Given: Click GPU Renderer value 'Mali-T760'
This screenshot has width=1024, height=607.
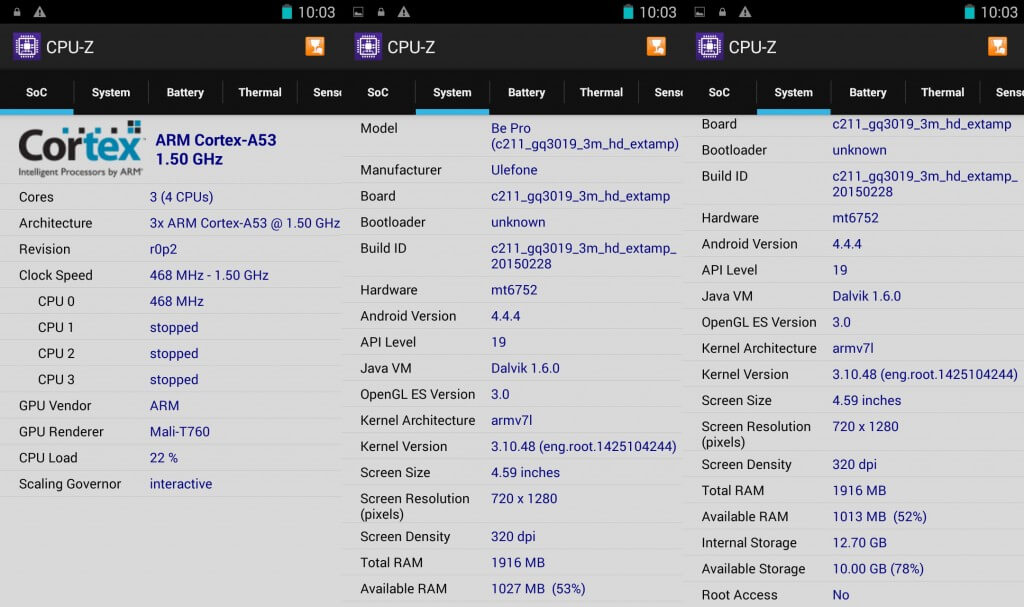Looking at the screenshot, I should pos(180,432).
